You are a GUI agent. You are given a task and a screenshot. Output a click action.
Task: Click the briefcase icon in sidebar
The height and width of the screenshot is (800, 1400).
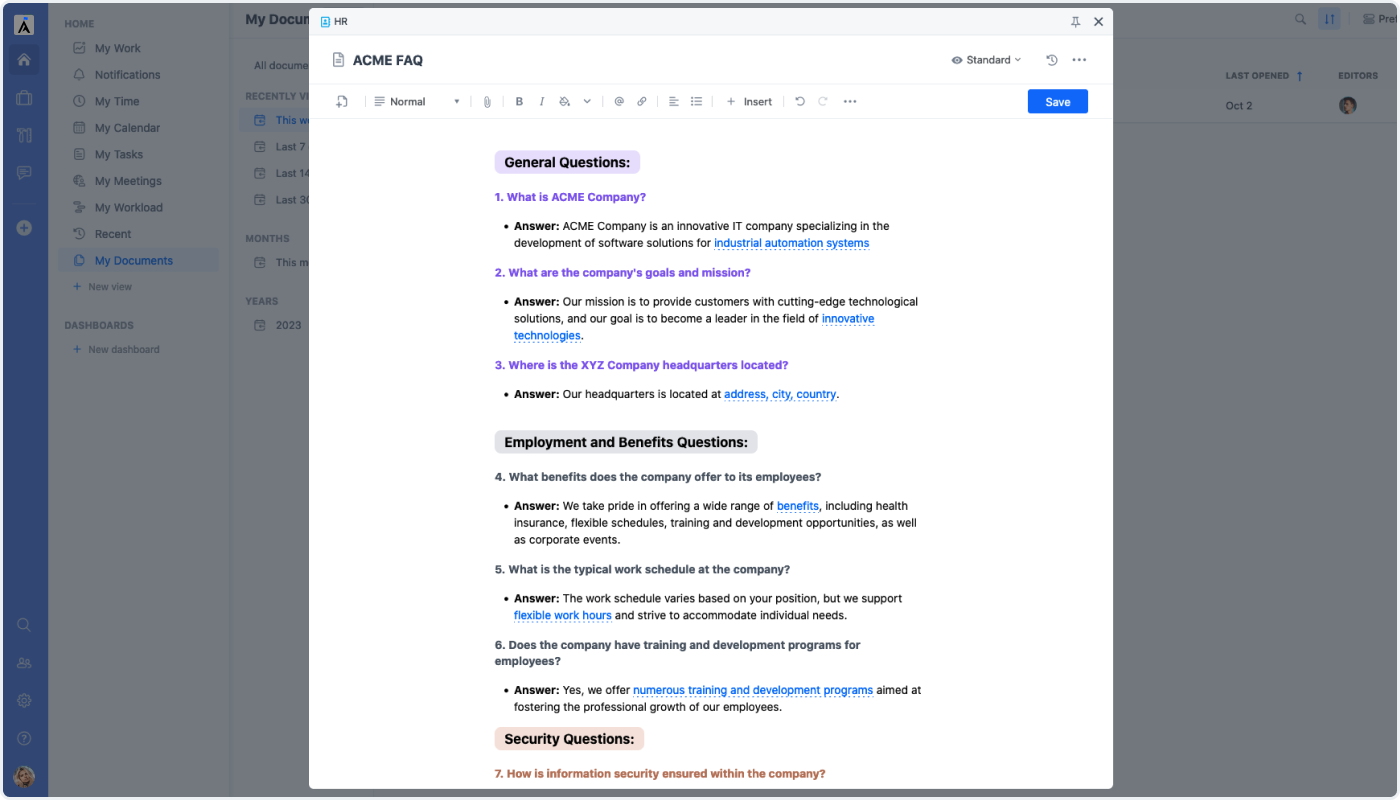click(24, 98)
